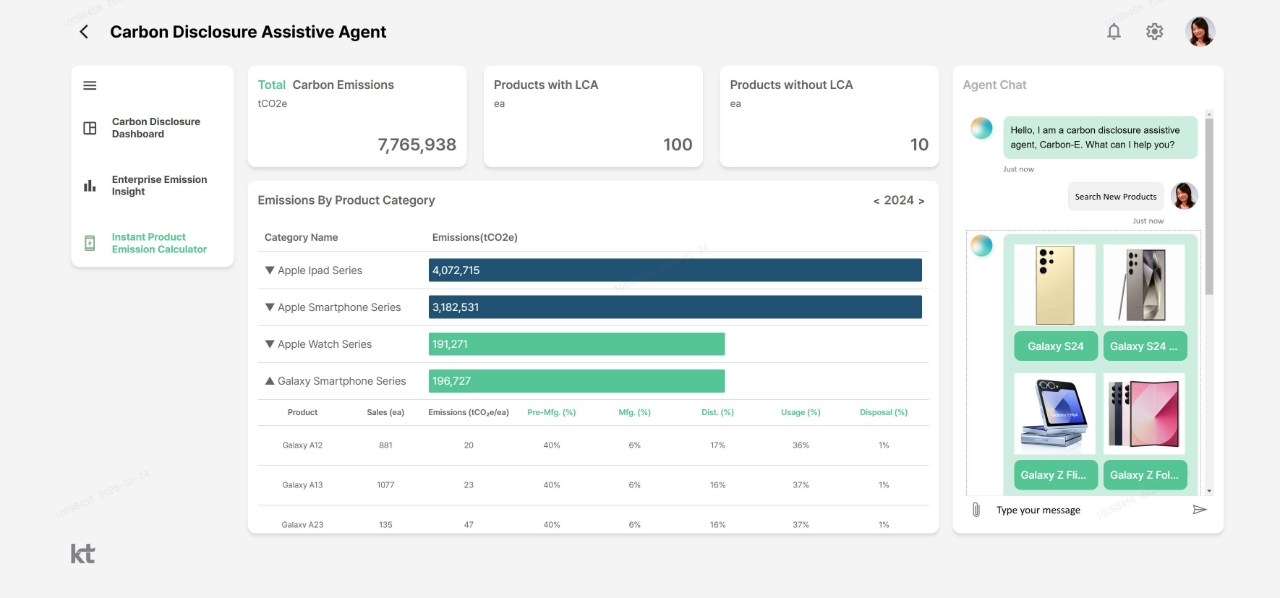1280x598 pixels.
Task: Select the Galaxy Z Fli... button
Action: coord(1055,475)
